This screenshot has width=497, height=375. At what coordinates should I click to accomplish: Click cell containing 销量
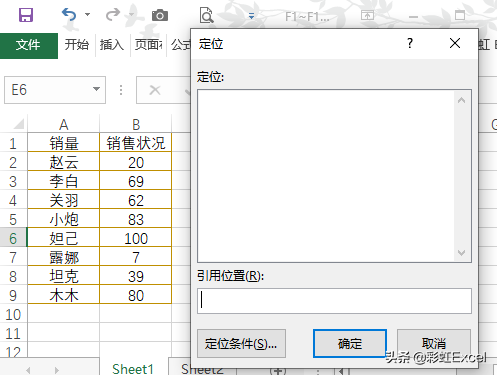64,143
